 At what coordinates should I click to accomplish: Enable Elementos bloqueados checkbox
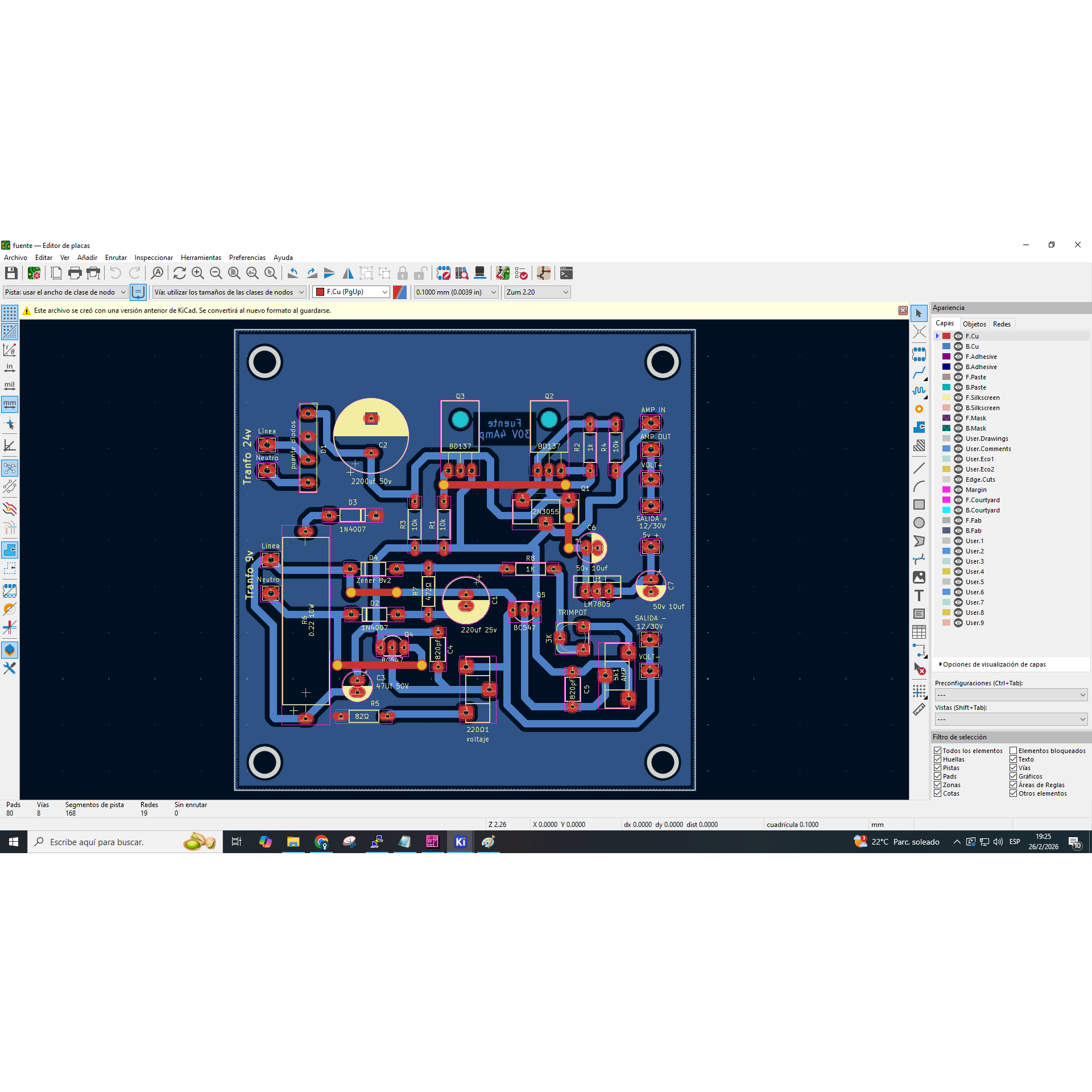[1014, 751]
